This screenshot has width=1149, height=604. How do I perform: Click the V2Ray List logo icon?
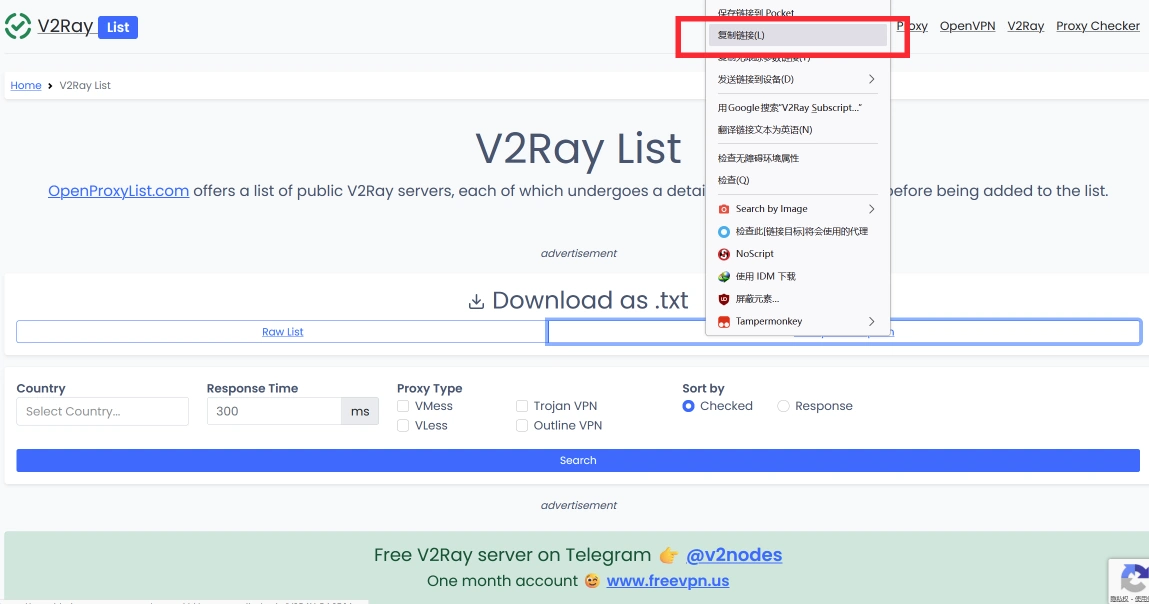[x=18, y=26]
